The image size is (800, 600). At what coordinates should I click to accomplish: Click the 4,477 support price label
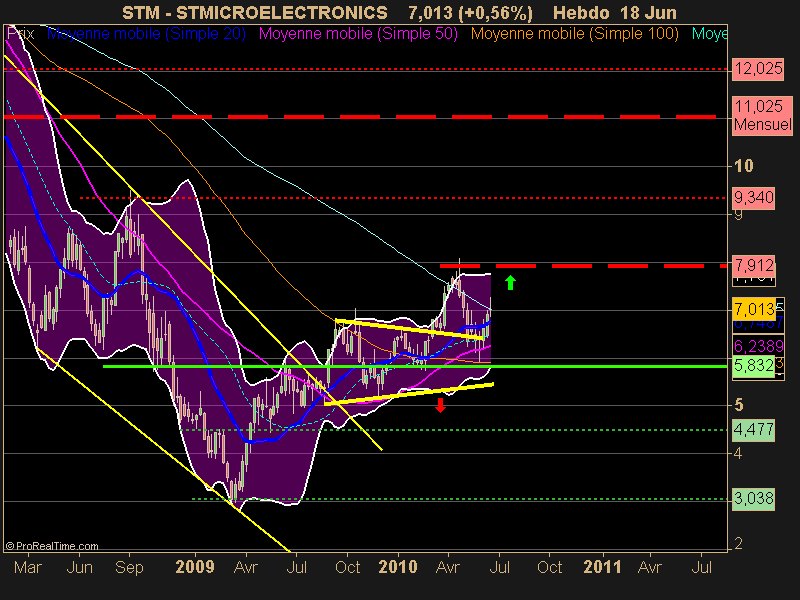point(754,430)
